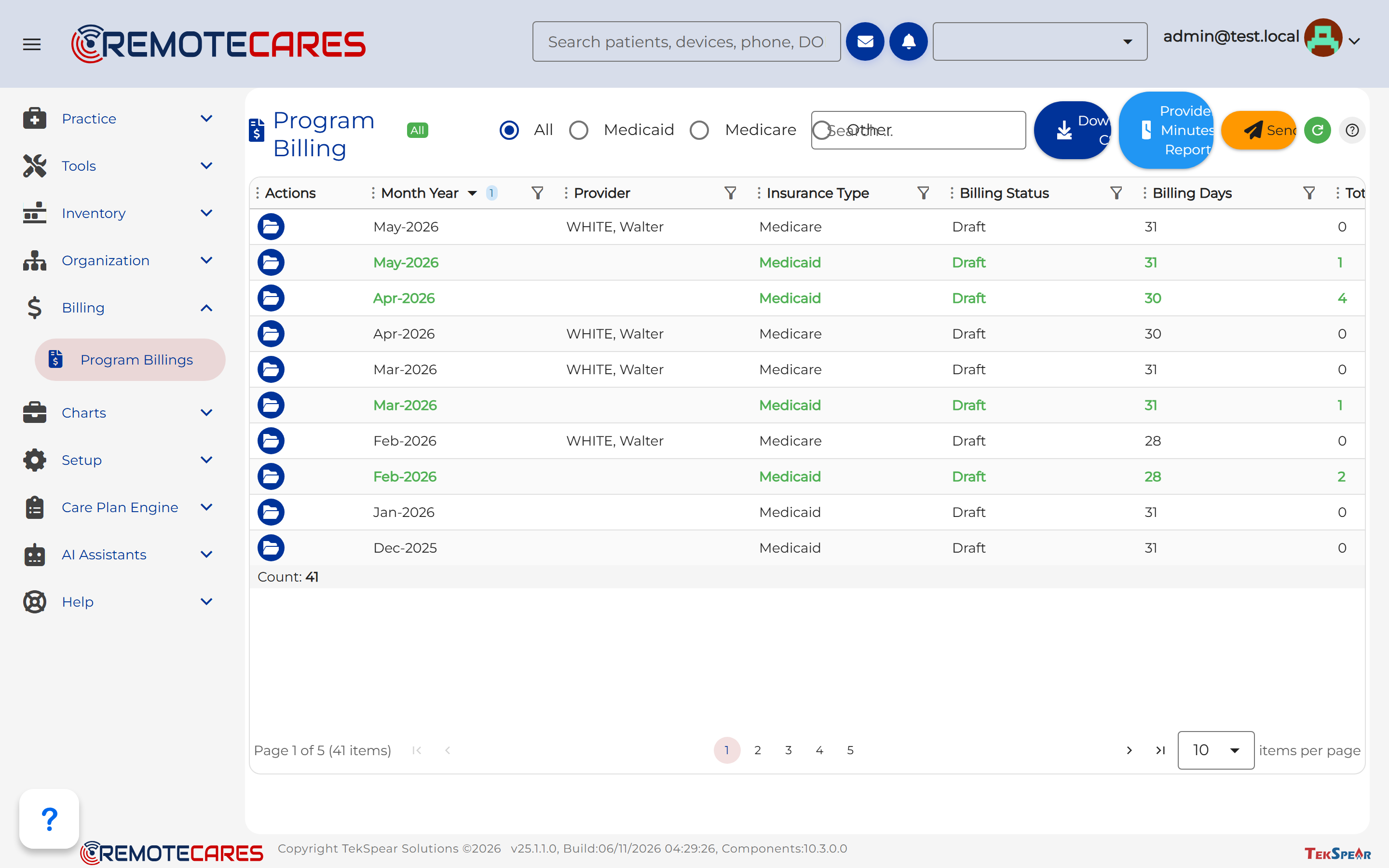Select the Medicare radio button

699,130
